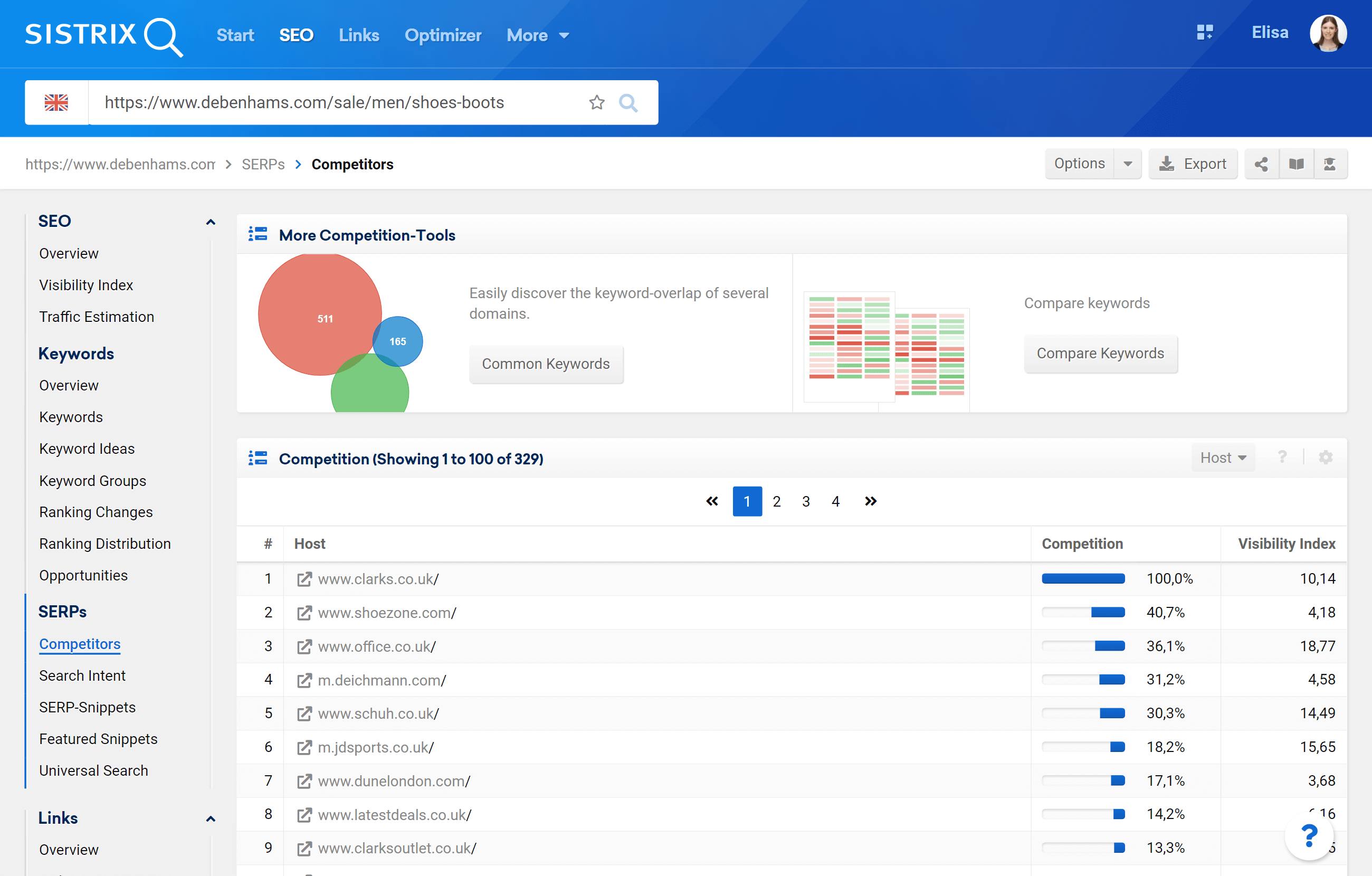Open Featured Snippets in sidebar
Image resolution: width=1372 pixels, height=876 pixels.
click(x=98, y=739)
